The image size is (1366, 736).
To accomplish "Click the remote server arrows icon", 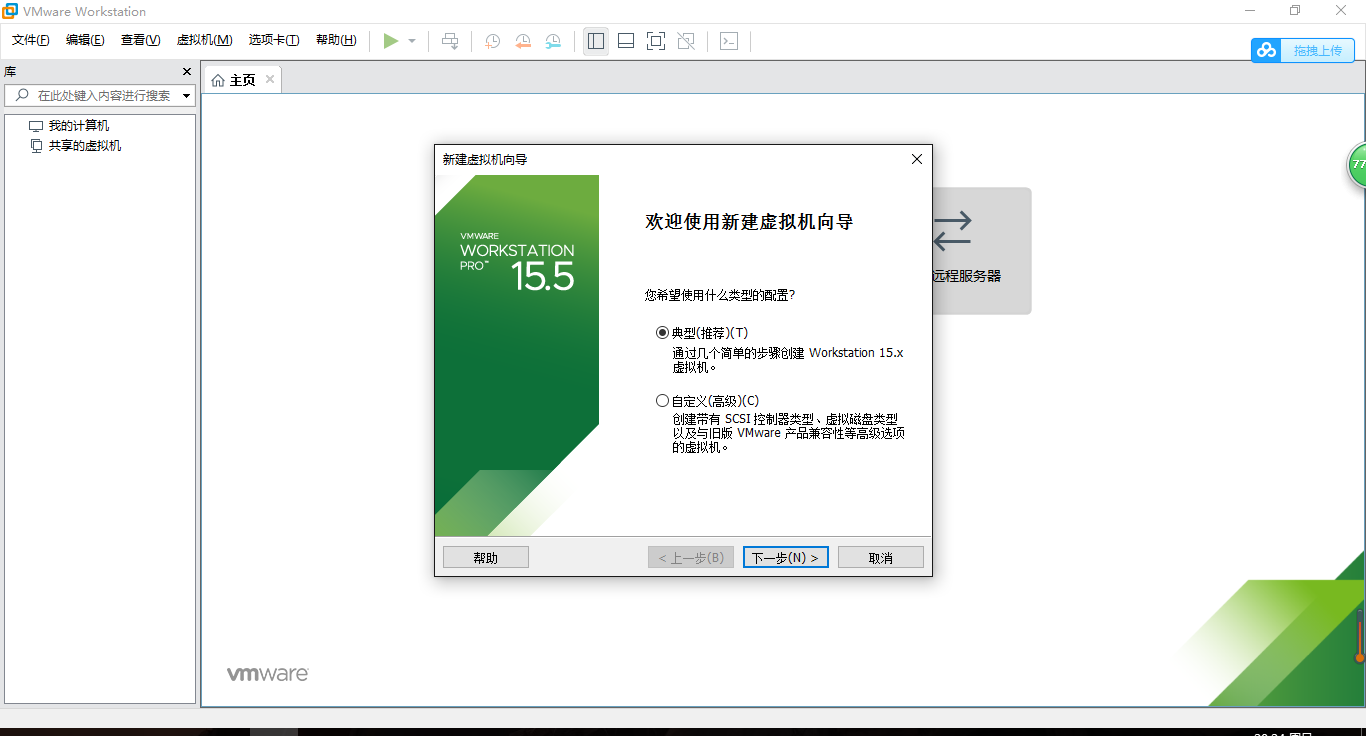I will (952, 231).
